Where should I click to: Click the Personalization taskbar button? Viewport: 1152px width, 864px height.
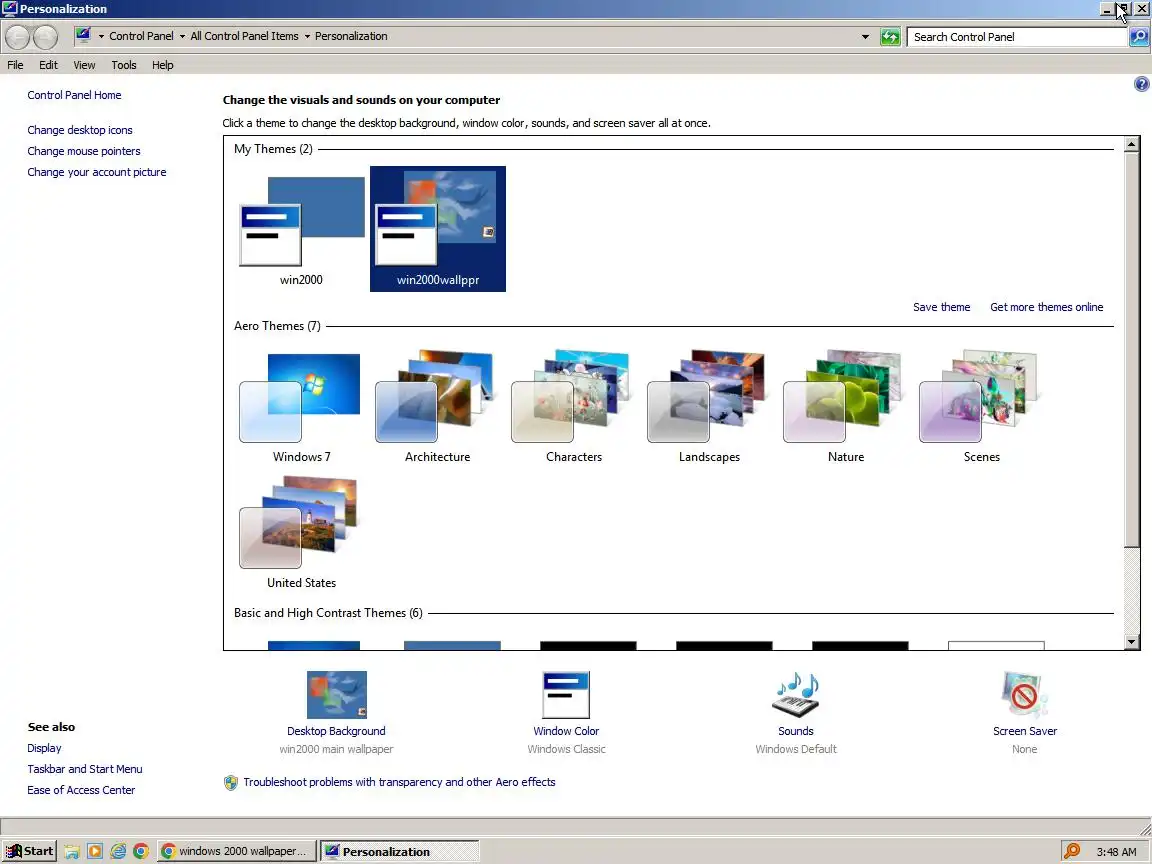400,852
